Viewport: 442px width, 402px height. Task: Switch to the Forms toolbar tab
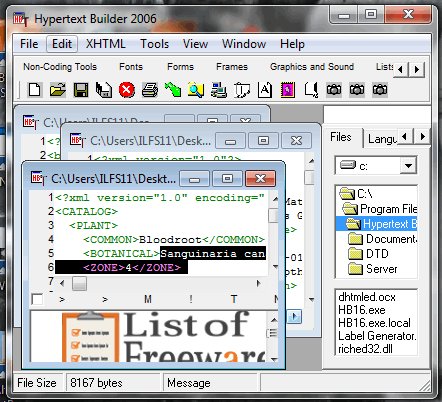click(180, 67)
